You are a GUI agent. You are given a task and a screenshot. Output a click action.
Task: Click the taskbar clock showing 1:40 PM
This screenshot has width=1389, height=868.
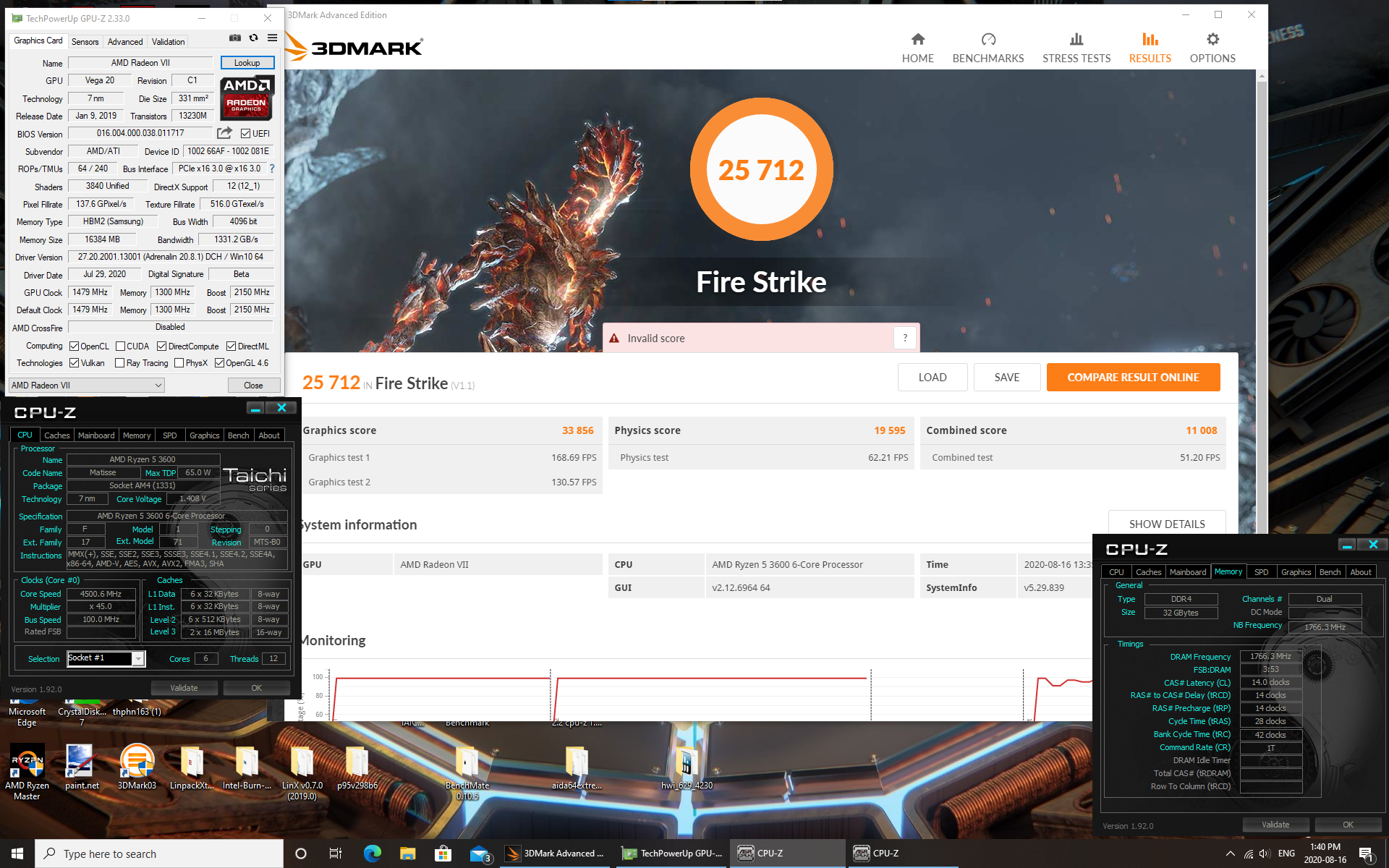click(1325, 854)
